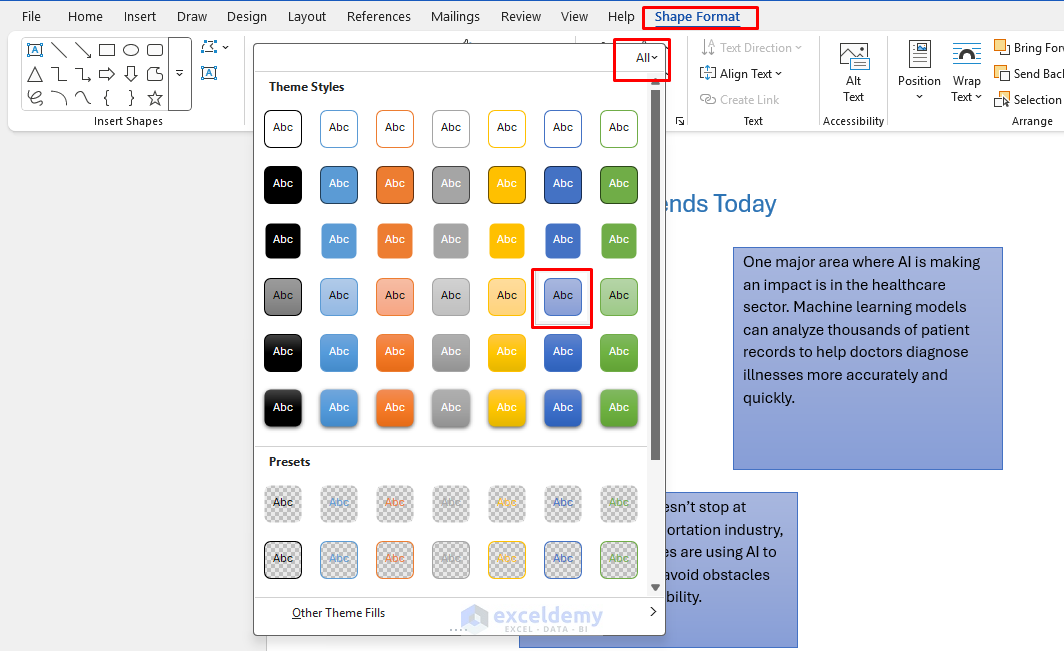Switch to the Shape Format tab
Screen dimensions: 1064x651
(x=697, y=16)
